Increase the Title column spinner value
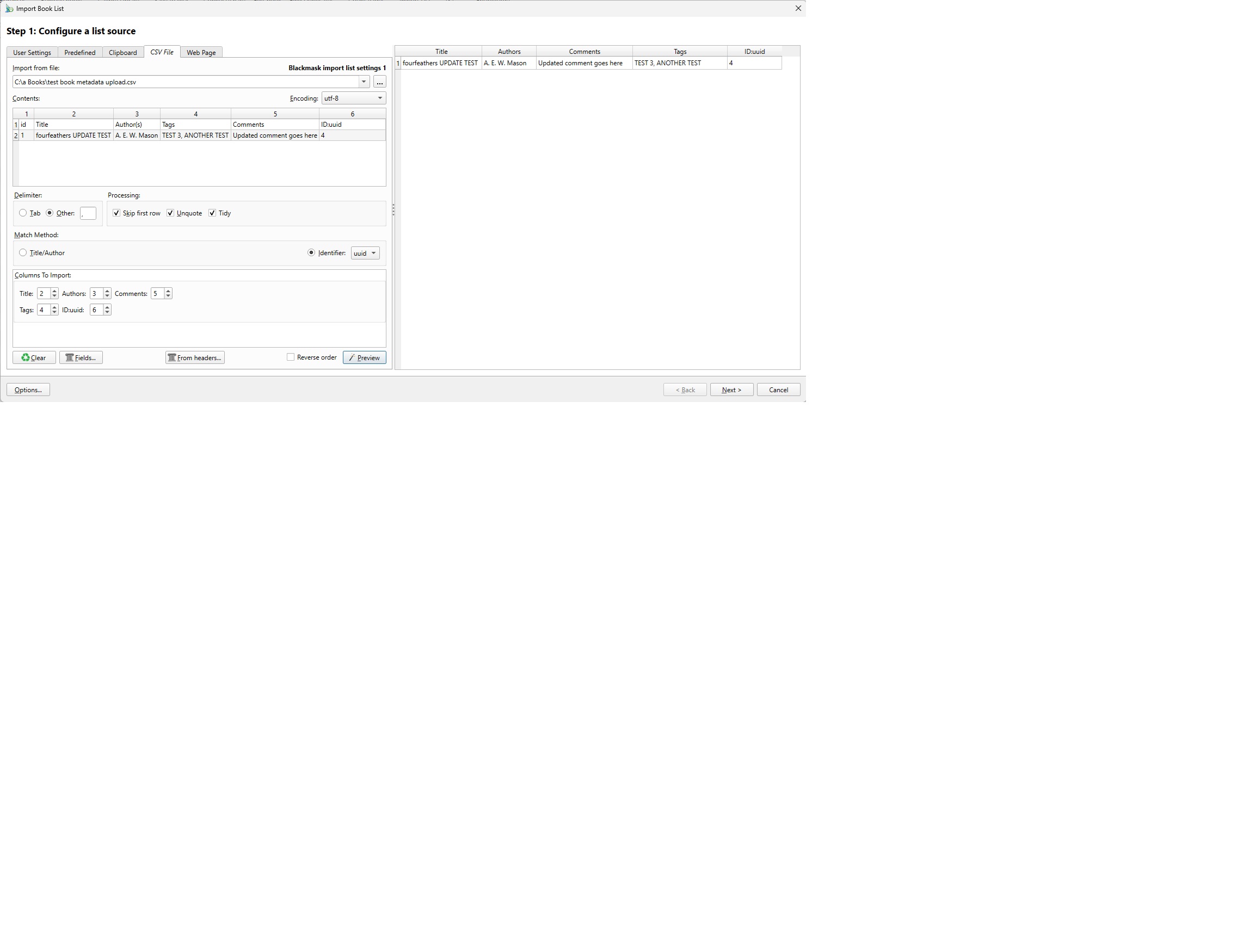 coord(54,290)
